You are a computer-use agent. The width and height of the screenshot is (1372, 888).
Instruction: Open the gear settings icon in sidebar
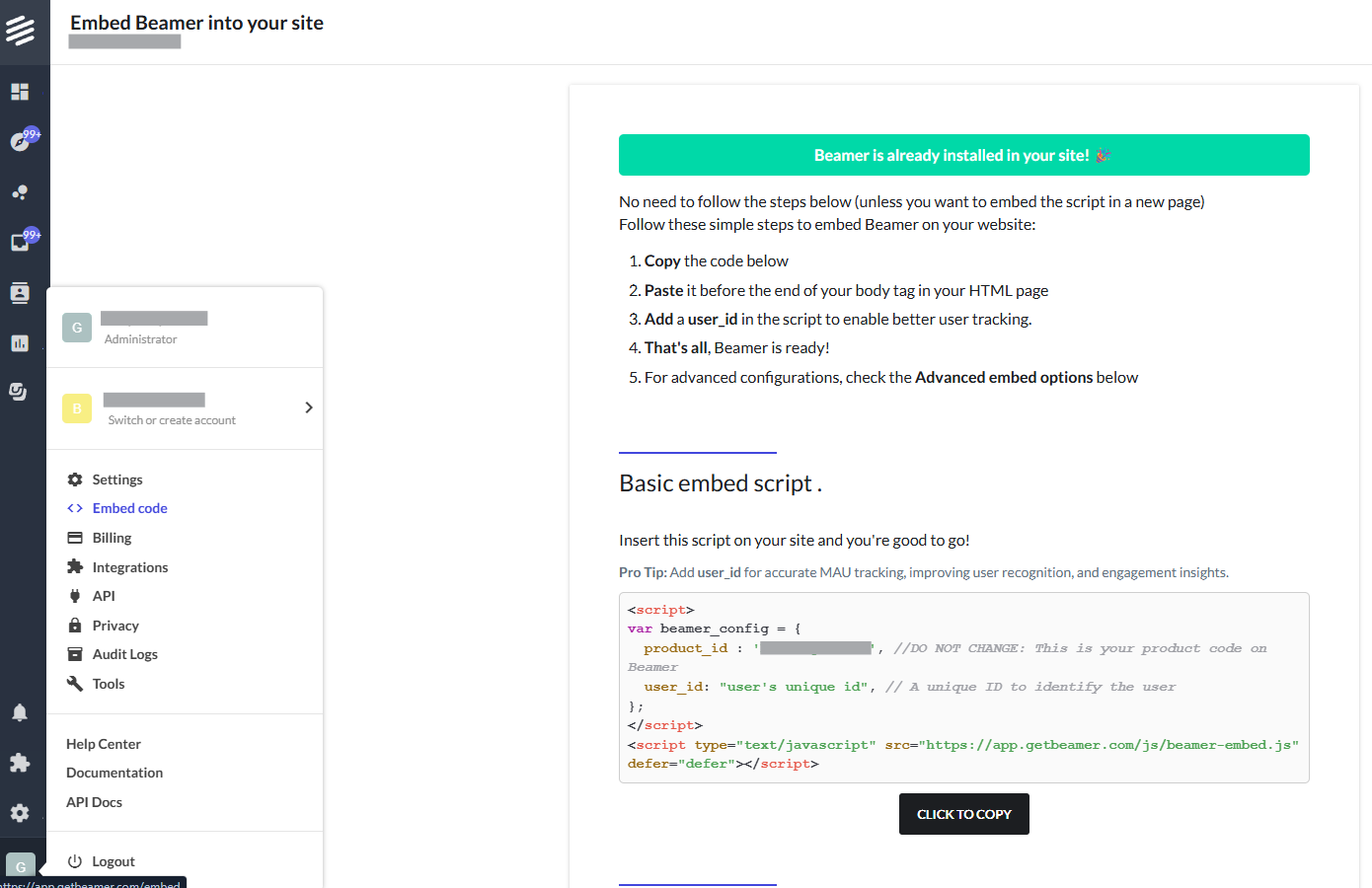point(20,813)
